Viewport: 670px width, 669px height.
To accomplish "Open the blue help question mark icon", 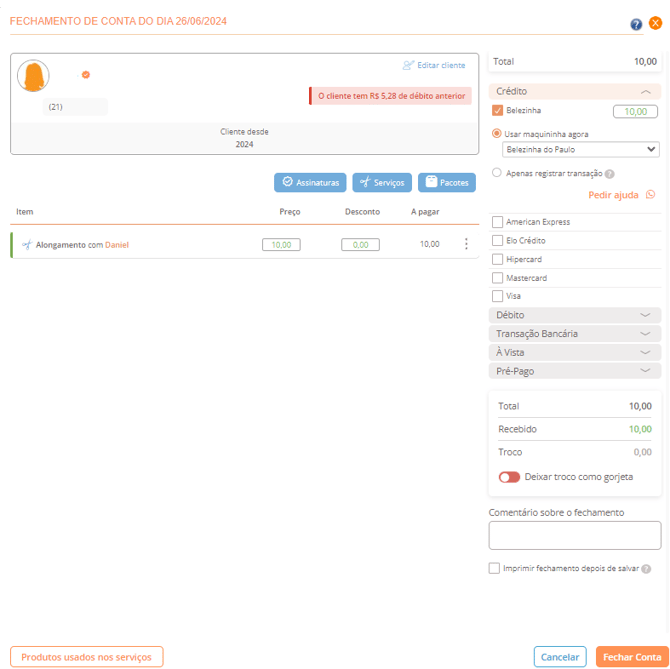I will [x=636, y=24].
